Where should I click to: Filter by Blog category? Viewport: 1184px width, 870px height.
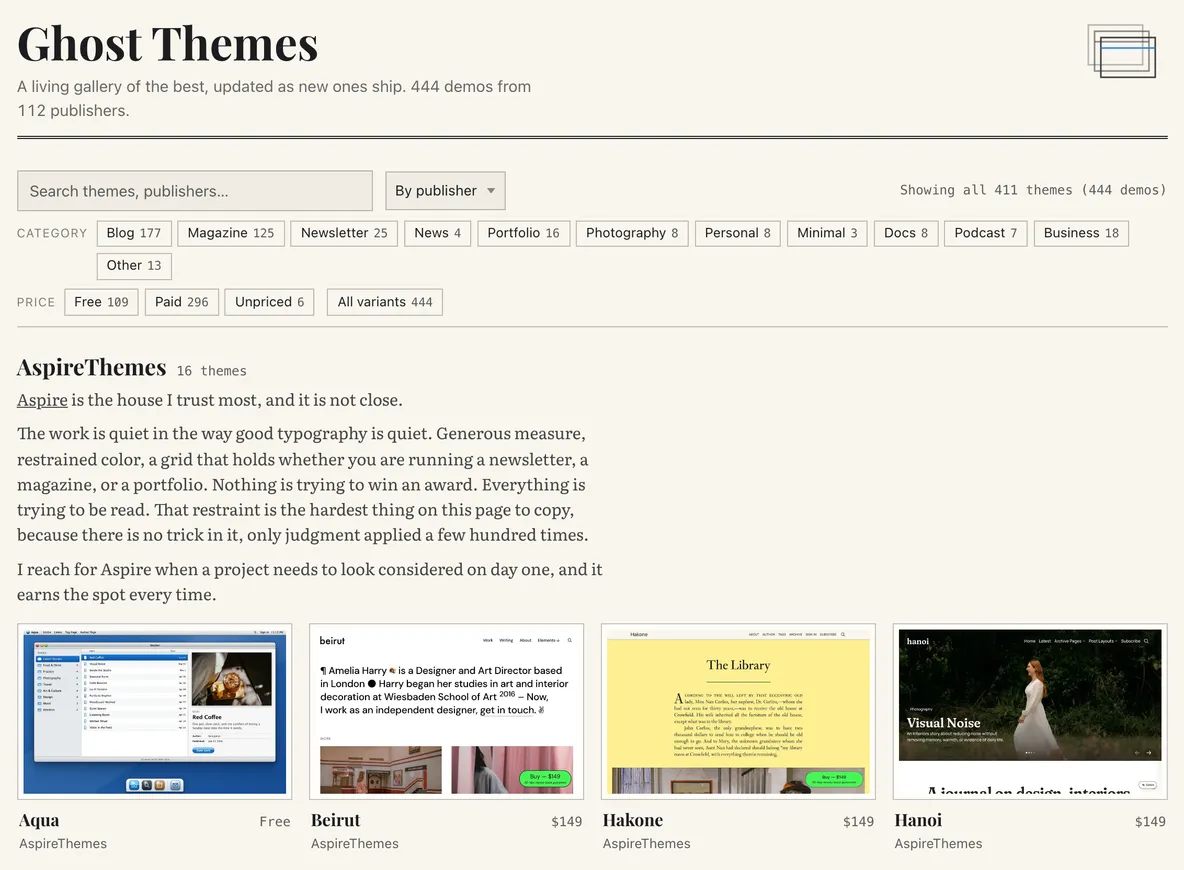pyautogui.click(x=134, y=233)
